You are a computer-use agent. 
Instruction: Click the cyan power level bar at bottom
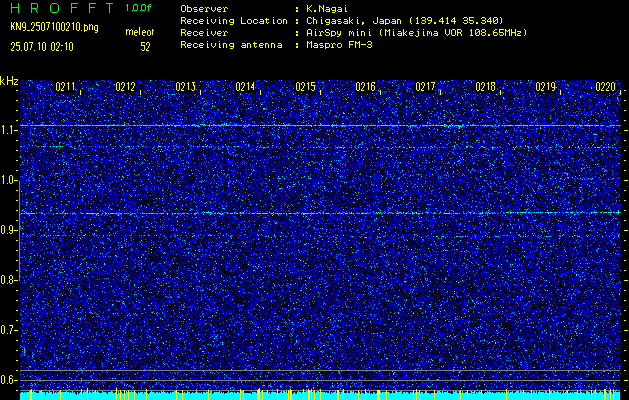point(320,396)
